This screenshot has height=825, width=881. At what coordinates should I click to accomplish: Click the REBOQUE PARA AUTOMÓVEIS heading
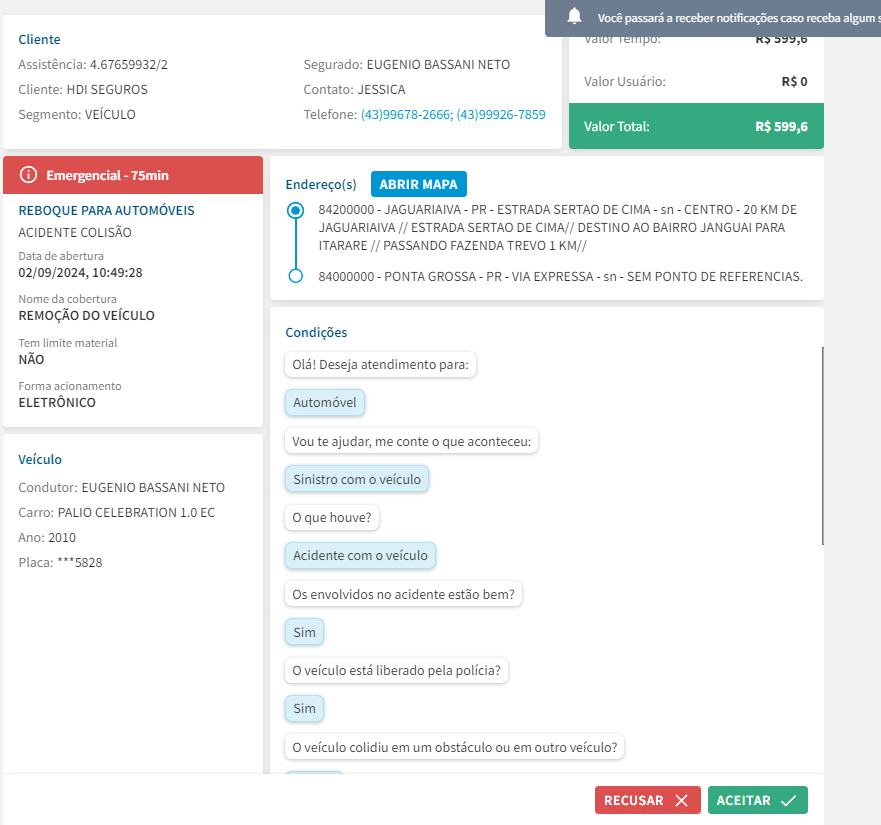[107, 211]
